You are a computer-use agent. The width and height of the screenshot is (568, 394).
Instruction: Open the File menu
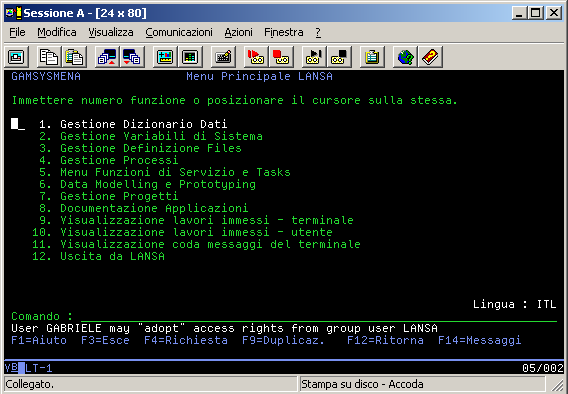click(x=17, y=32)
